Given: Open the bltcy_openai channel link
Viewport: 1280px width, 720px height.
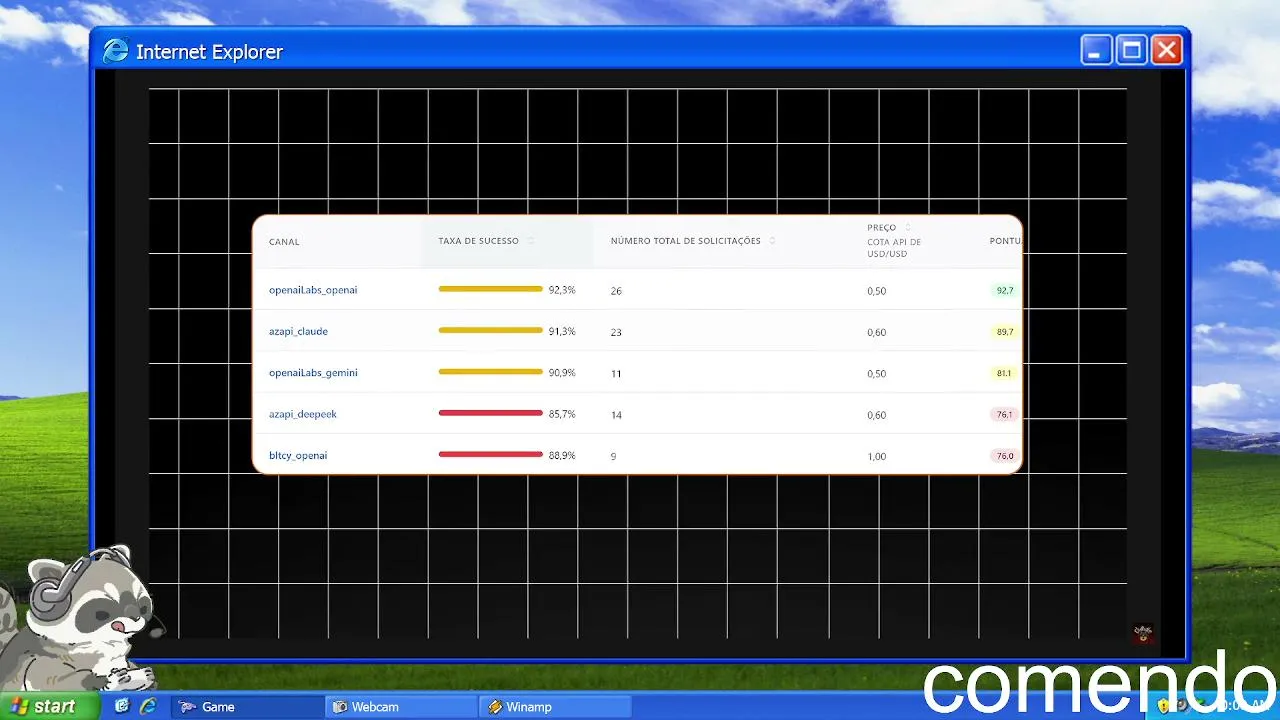Looking at the screenshot, I should click(298, 456).
